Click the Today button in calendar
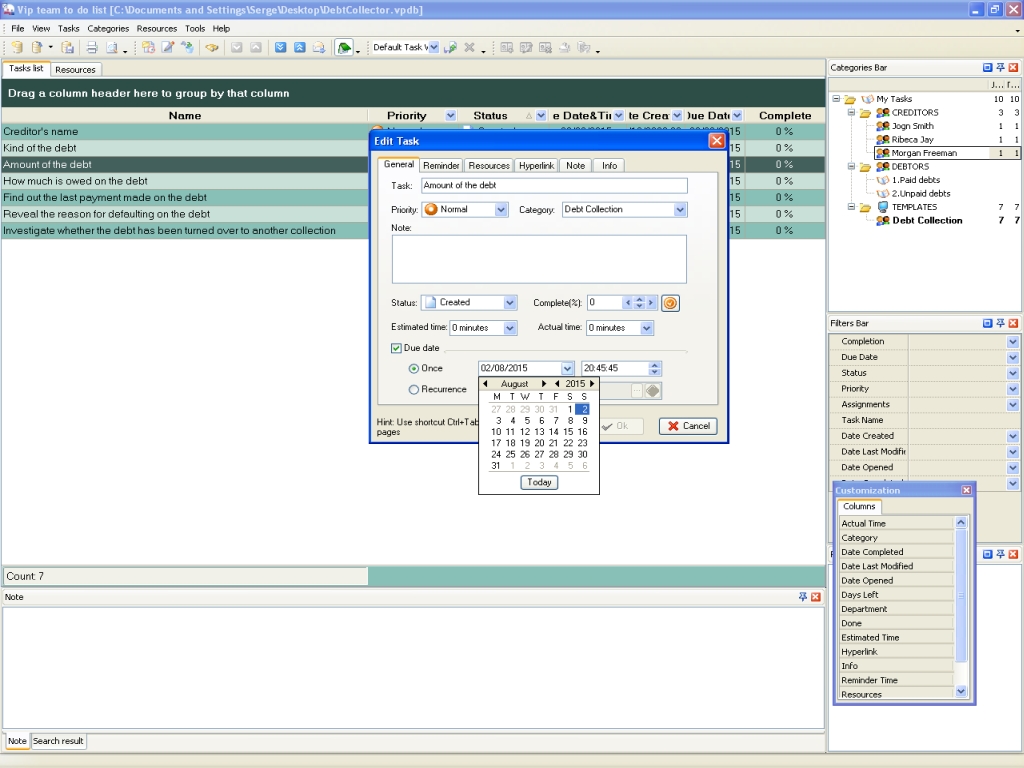The image size is (1024, 768). (539, 482)
